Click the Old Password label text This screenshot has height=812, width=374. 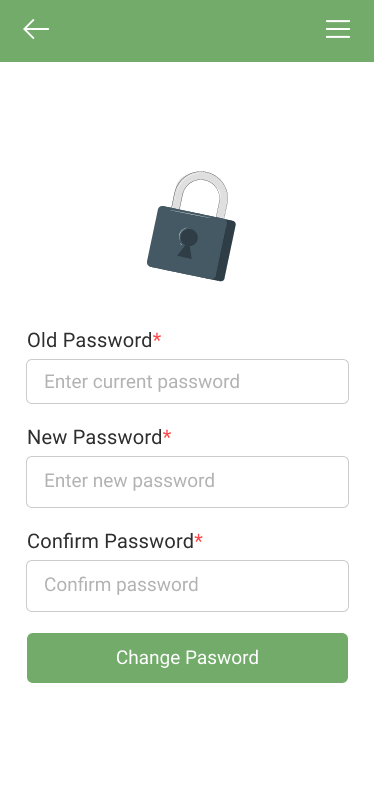[90, 340]
